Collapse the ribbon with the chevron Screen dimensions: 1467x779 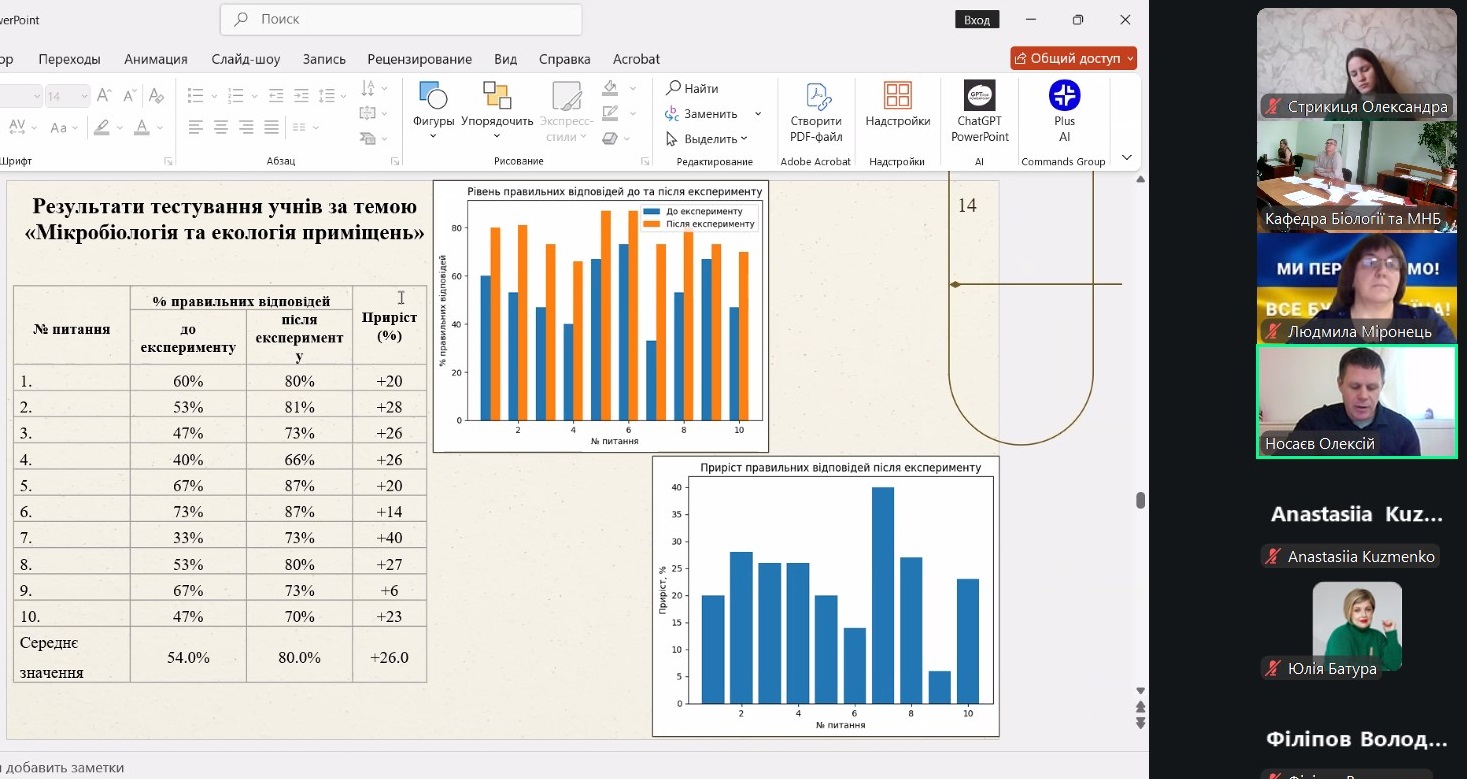[1127, 158]
